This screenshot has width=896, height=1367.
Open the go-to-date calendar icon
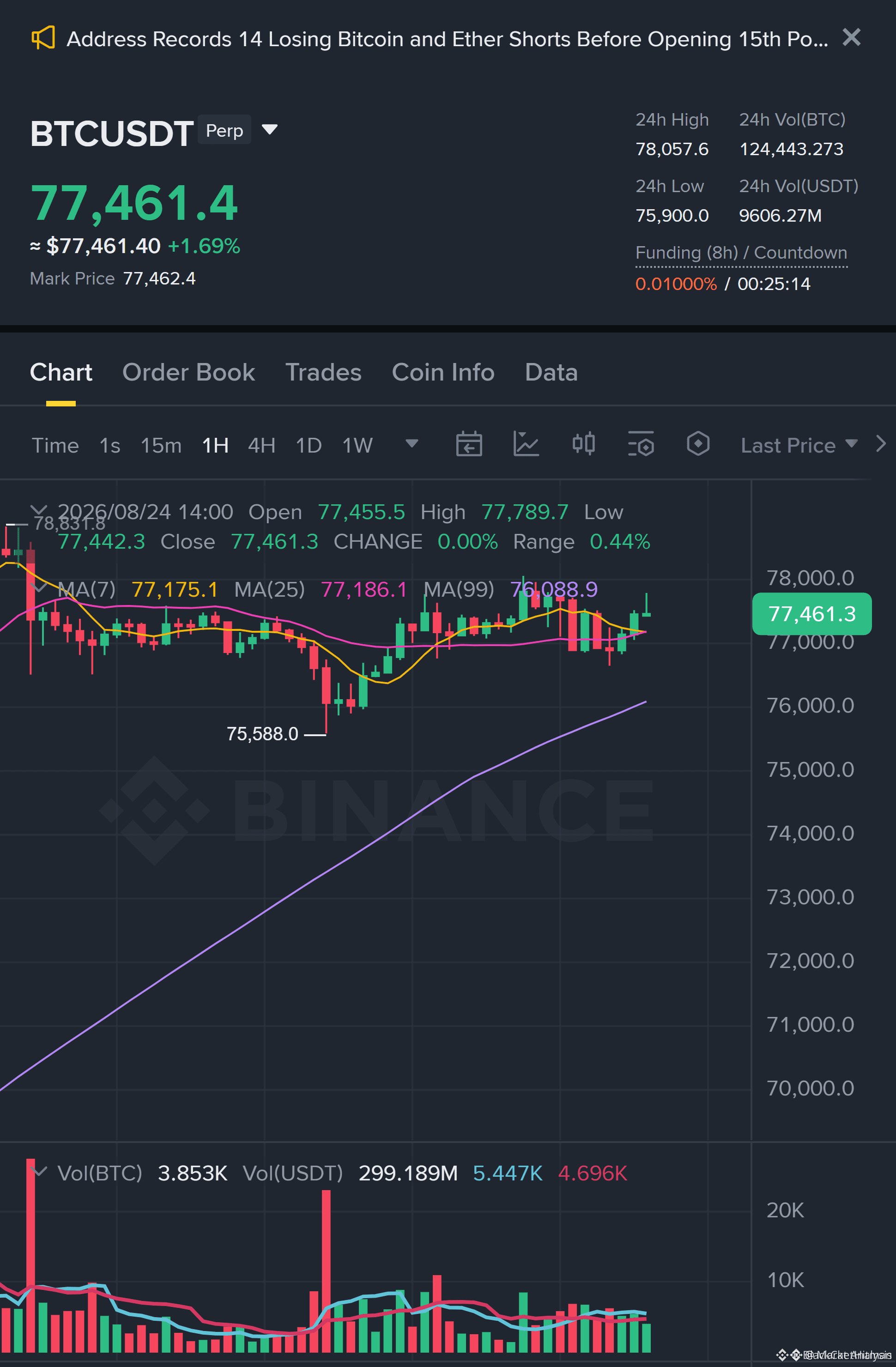pyautogui.click(x=469, y=444)
